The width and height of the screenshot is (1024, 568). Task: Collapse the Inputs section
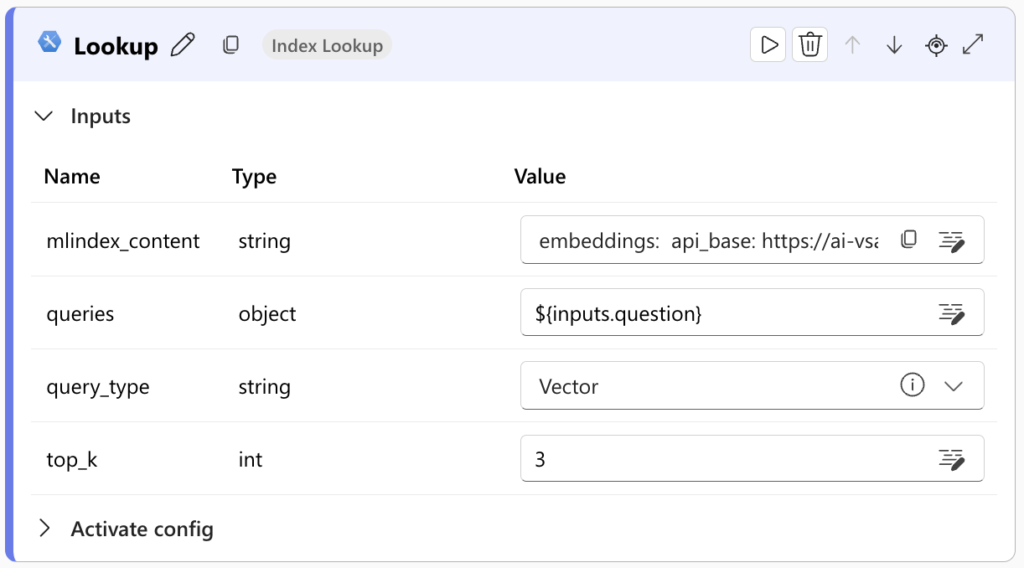[x=44, y=116]
